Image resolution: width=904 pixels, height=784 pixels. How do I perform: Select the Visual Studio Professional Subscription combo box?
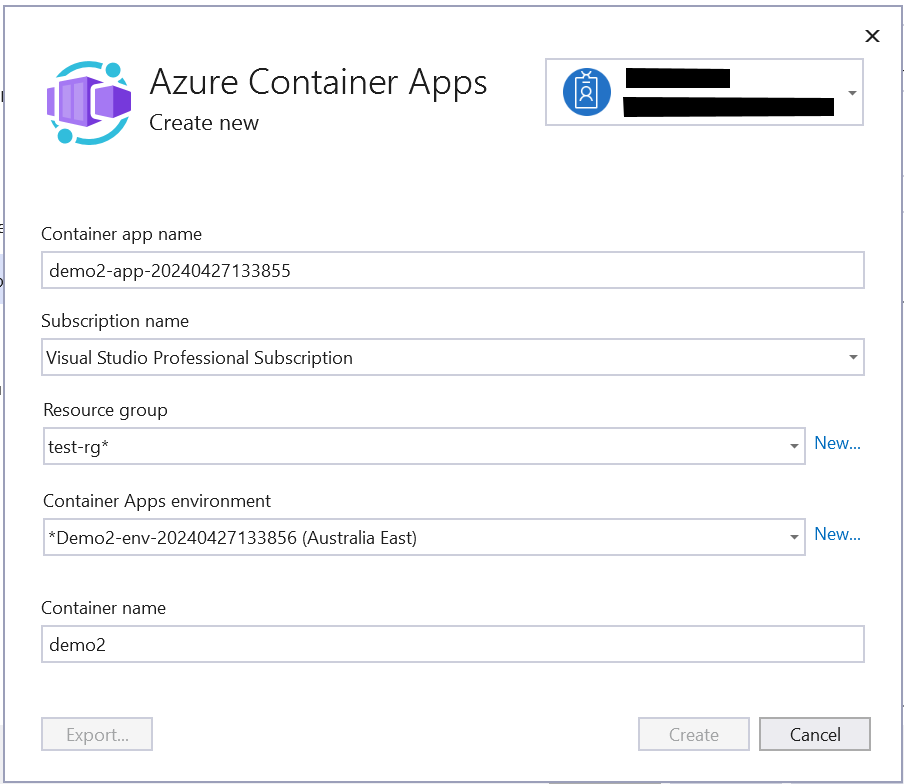click(453, 357)
